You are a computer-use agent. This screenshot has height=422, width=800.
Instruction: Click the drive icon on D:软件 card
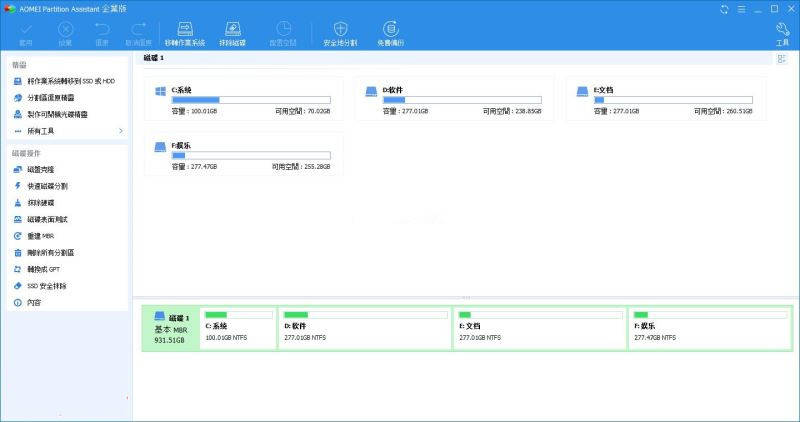pos(371,91)
